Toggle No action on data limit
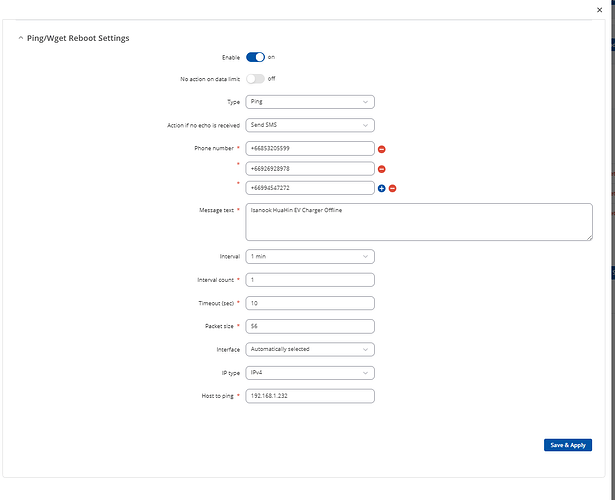Screen dimensions: 615x500 [x=255, y=79]
